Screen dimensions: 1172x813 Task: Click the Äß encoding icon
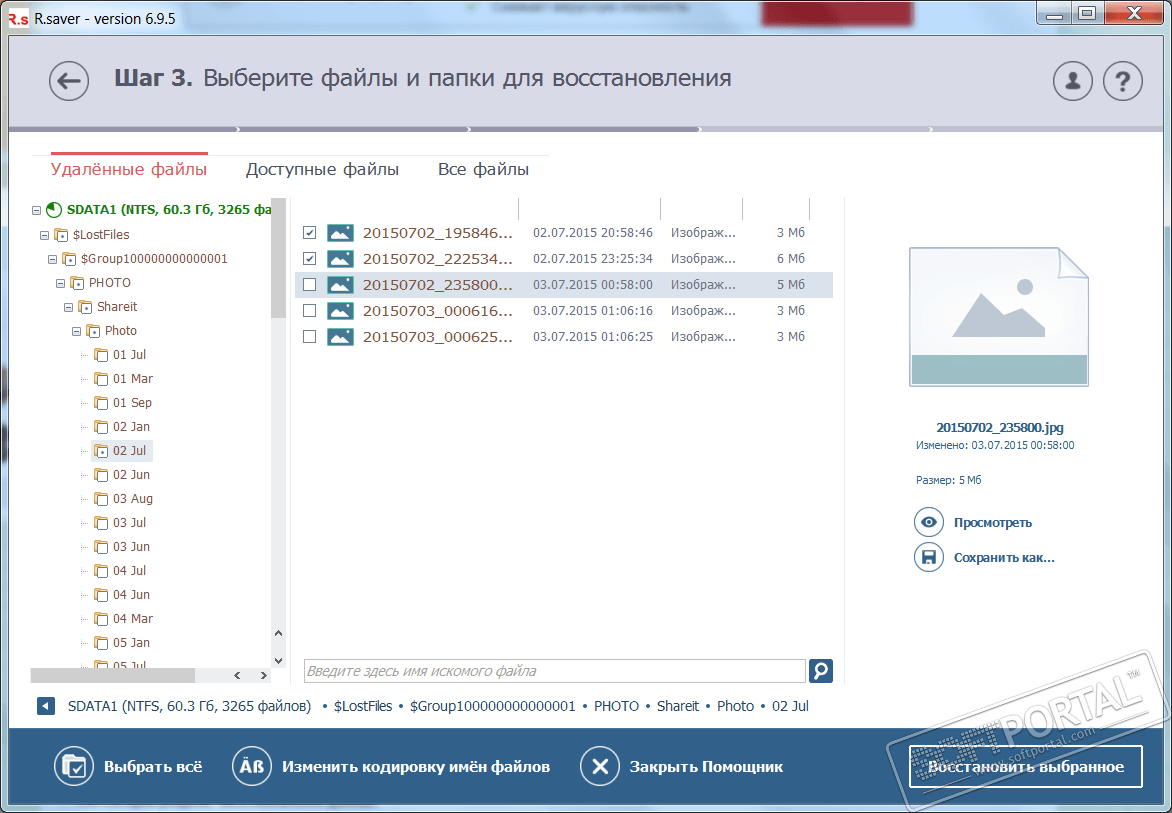click(251, 767)
